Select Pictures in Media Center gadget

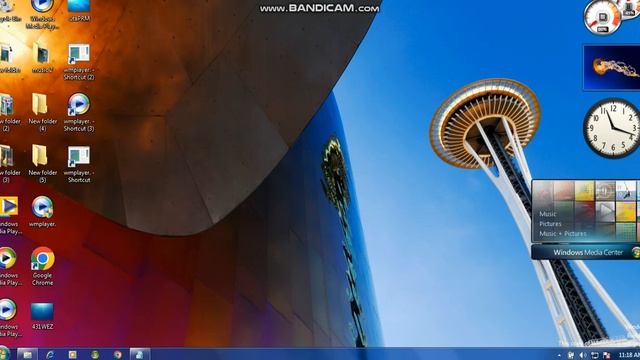coord(550,224)
